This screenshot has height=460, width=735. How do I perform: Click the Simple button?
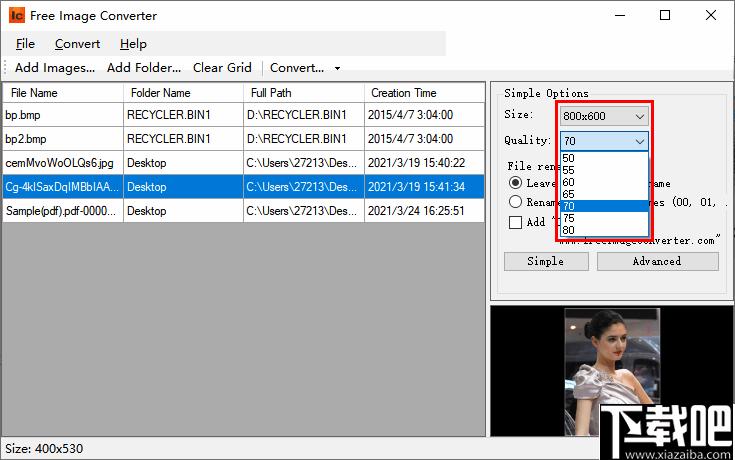click(x=545, y=261)
